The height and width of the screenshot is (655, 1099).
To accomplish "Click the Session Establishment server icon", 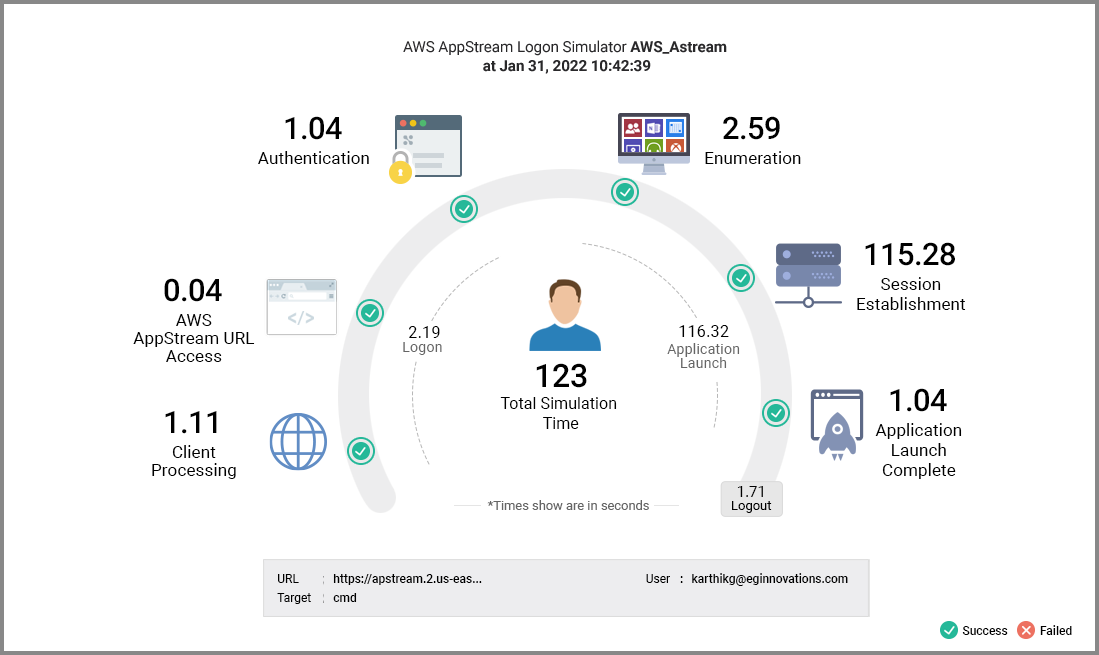I will pyautogui.click(x=808, y=275).
